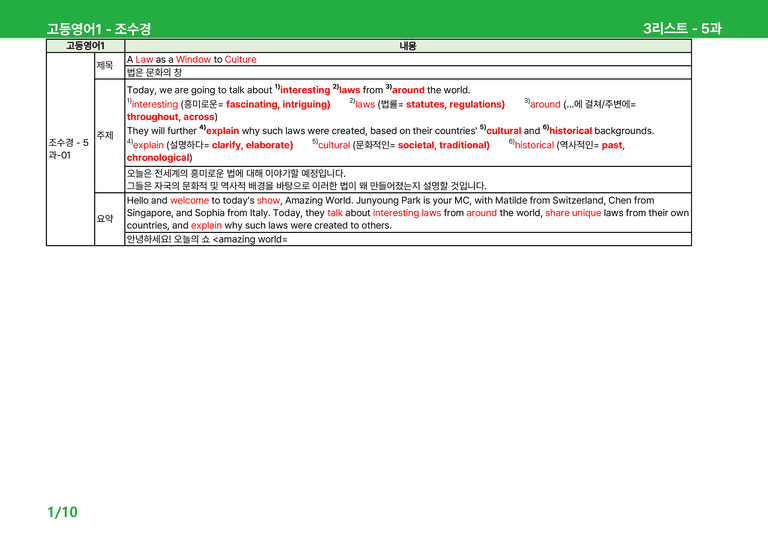Screen dimensions: 768x543
Task: Click synonyms statutes, regulations
Action: tap(455, 104)
